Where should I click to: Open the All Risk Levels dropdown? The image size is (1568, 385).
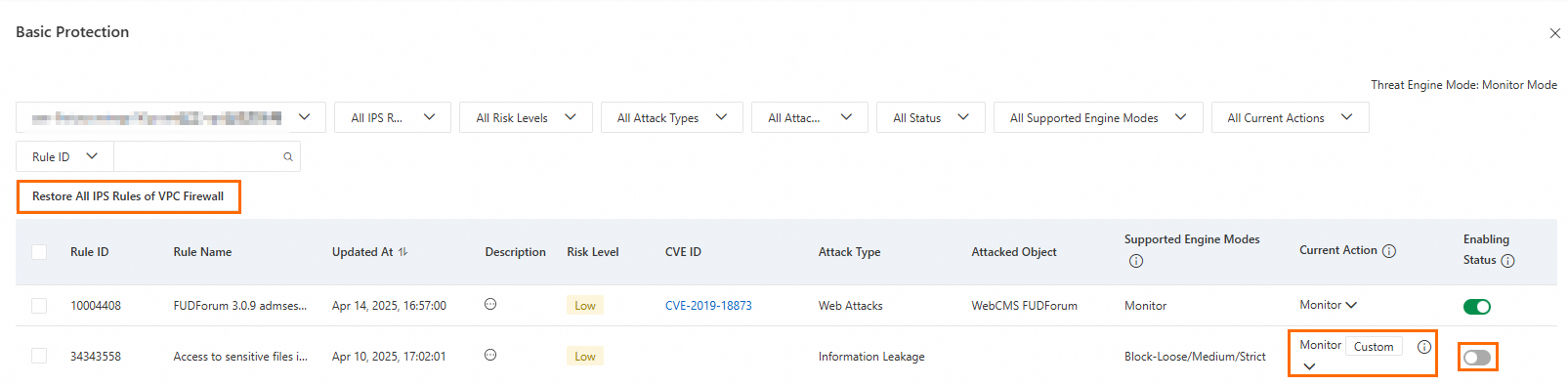coord(526,117)
